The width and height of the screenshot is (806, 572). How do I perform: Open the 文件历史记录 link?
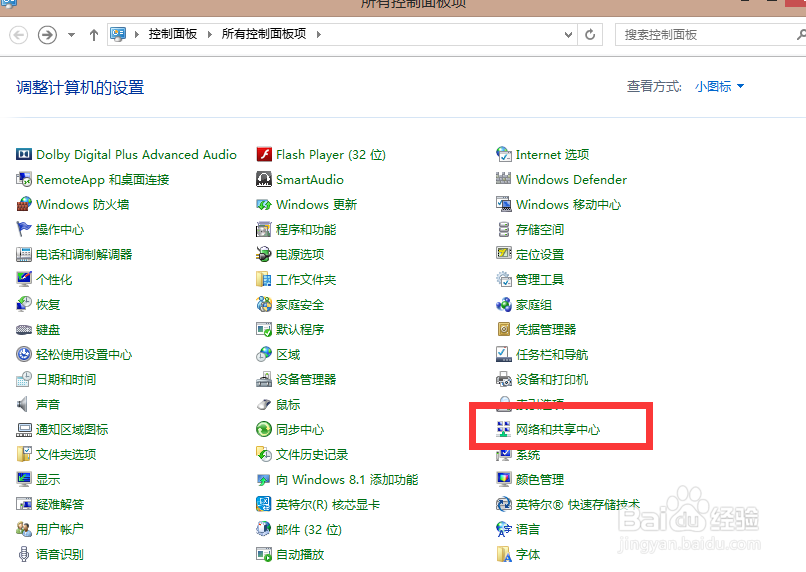(x=312, y=454)
